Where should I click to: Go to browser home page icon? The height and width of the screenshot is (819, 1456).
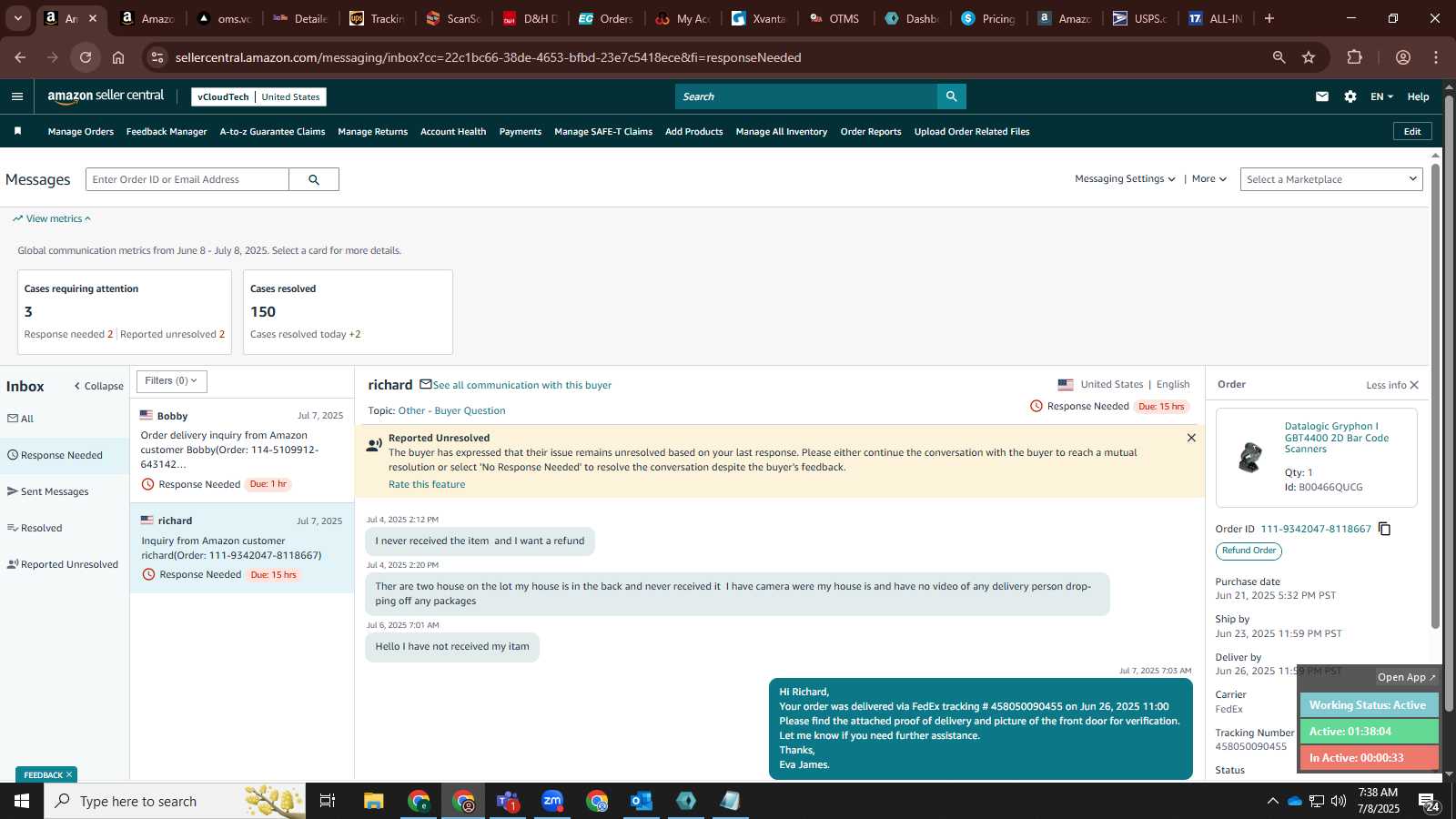point(118,57)
